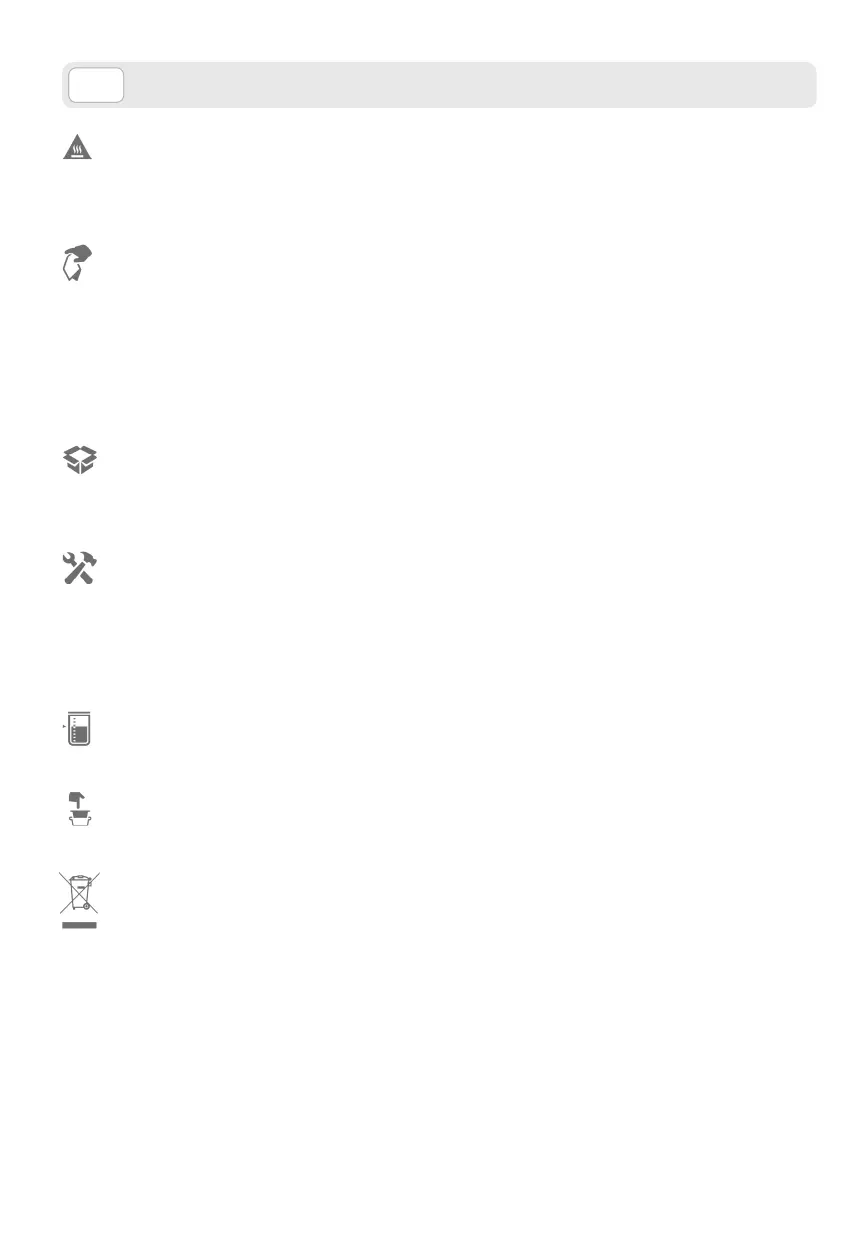Select the crossed wrench and hammer icon
Viewport: 867px width, 1247px height.
(x=80, y=569)
